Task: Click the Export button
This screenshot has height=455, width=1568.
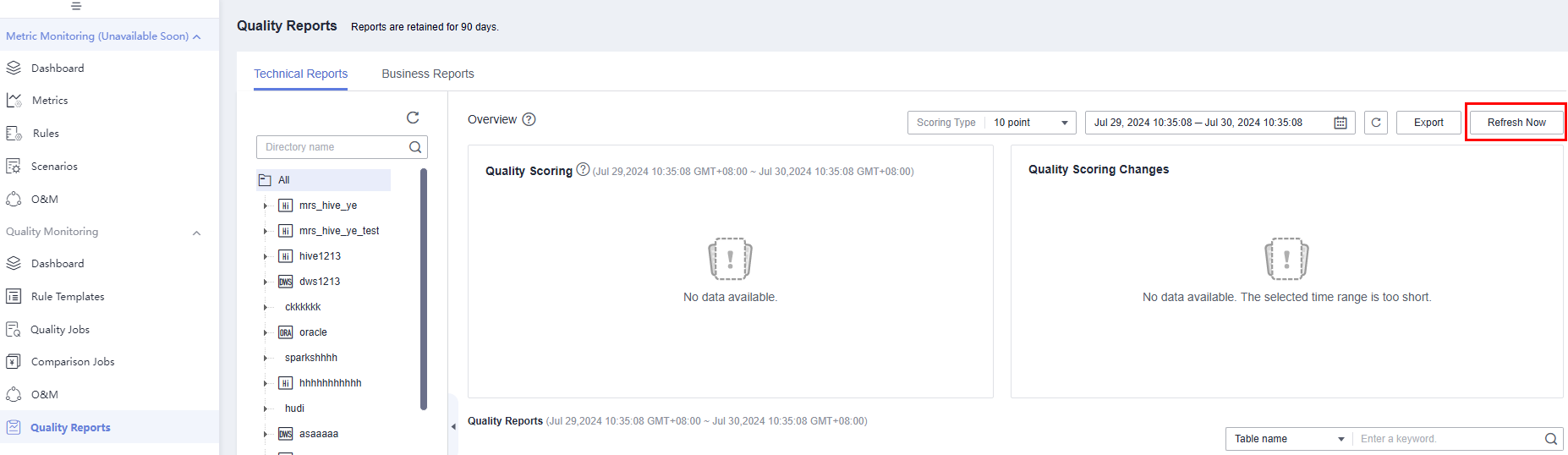Action: pyautogui.click(x=1428, y=123)
